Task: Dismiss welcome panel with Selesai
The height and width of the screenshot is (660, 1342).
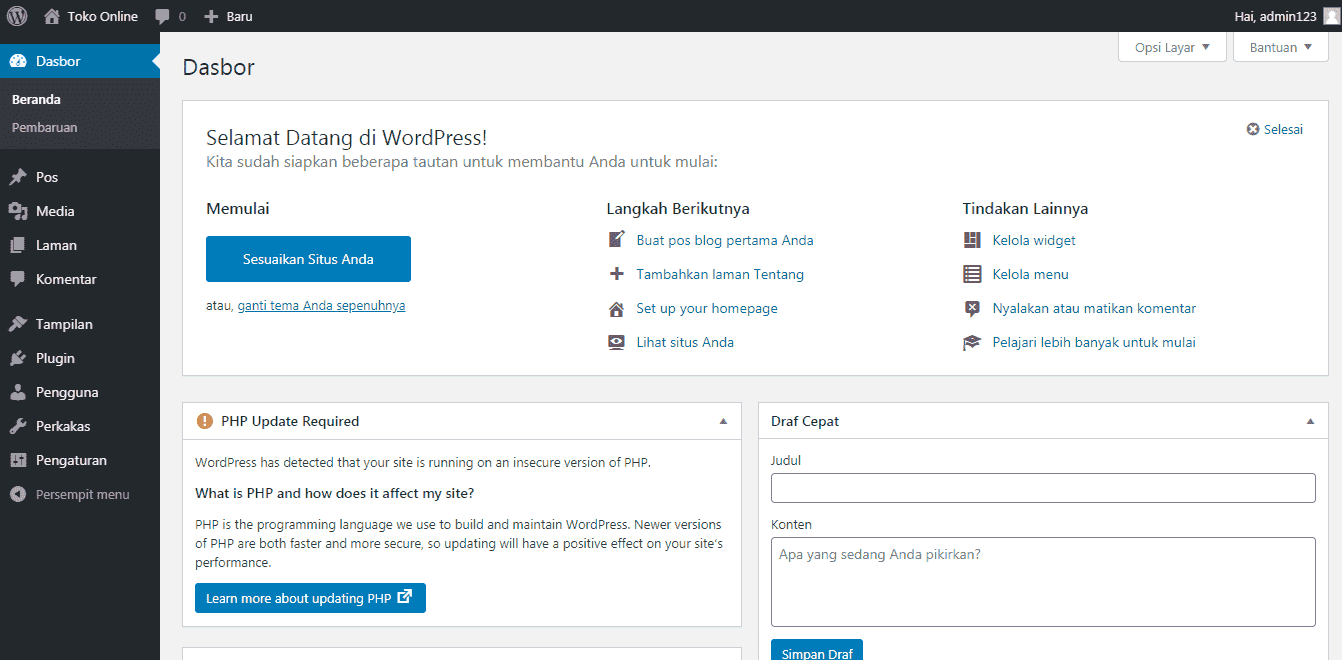Action: (x=1275, y=129)
